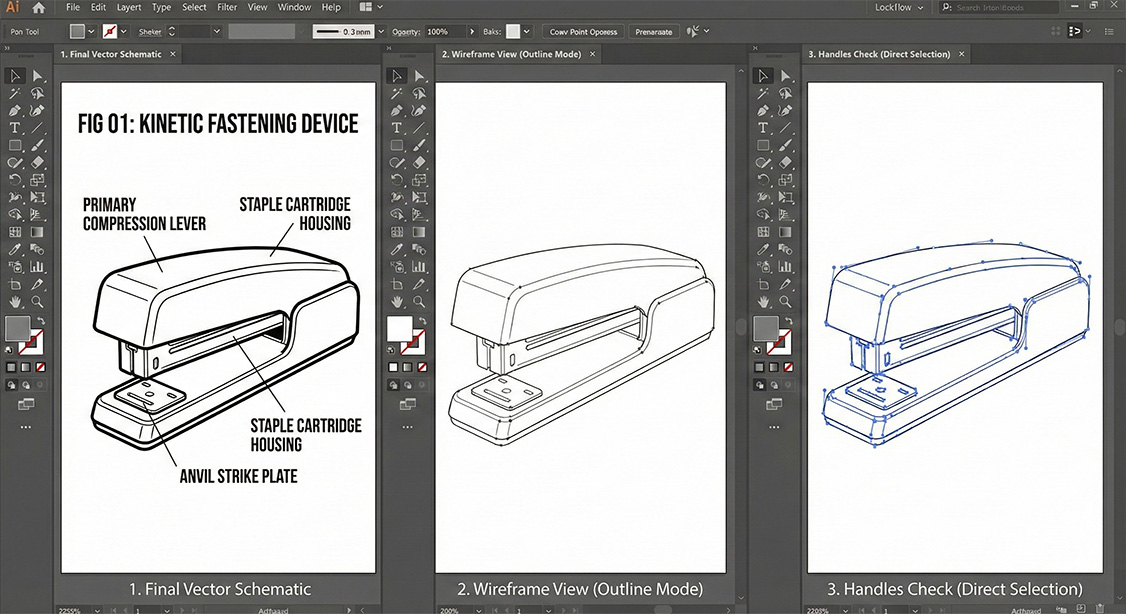Select the Hand tool in left toolbar
1126x614 pixels.
coord(15,301)
